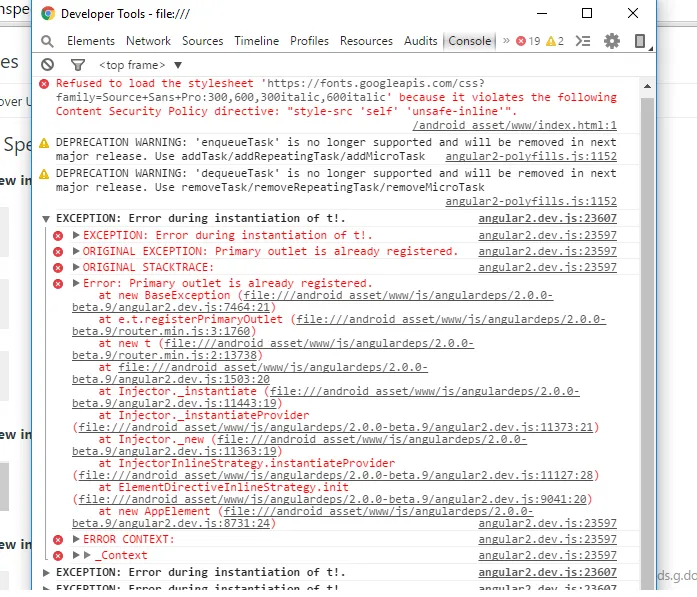Viewport: 697px width, 597px height.
Task: Open angular2-polyfills.js:1152 link for enqueueTask warning
Action: (x=531, y=157)
